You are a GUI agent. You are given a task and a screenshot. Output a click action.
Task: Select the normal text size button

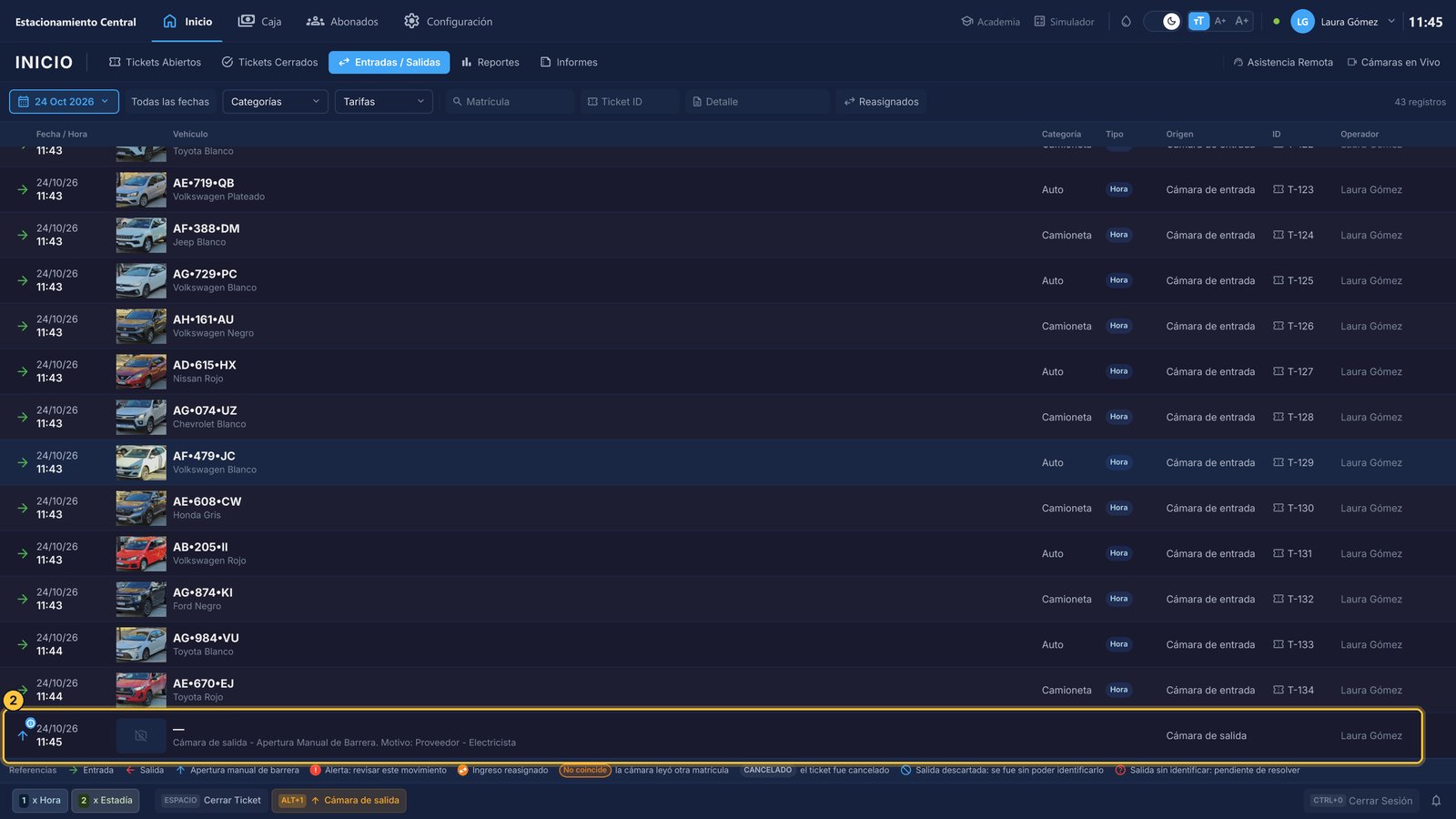(1198, 21)
